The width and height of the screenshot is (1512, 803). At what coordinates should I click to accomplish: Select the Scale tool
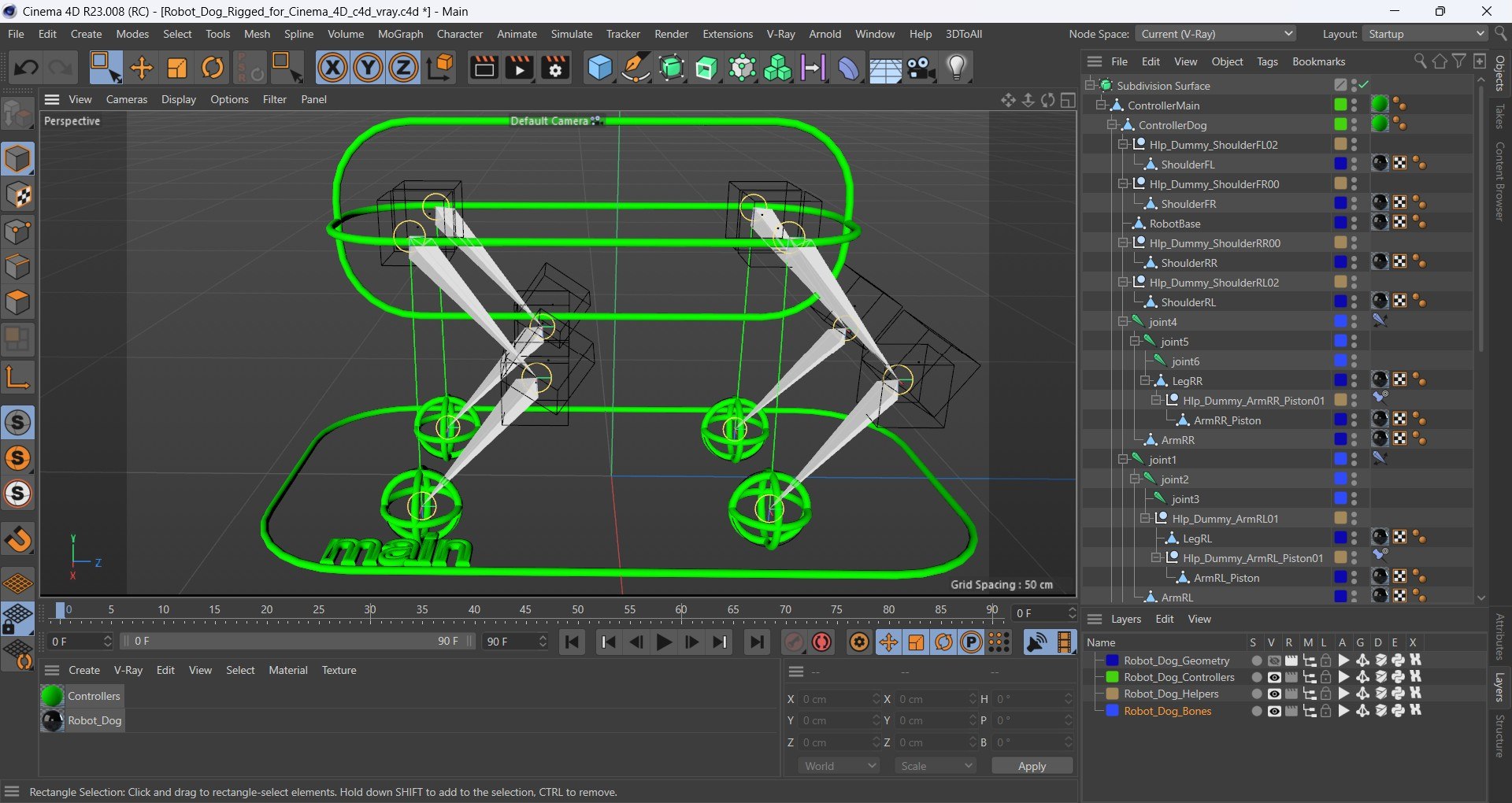(x=177, y=68)
